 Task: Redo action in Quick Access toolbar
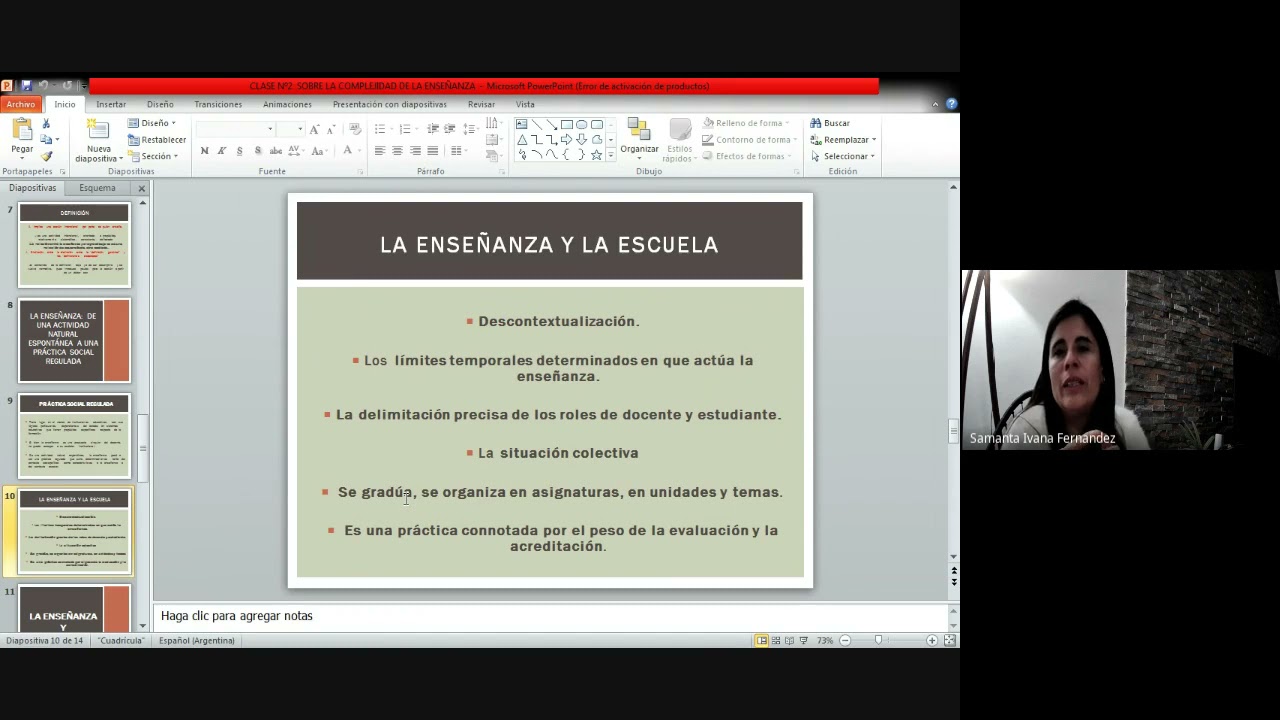click(67, 86)
